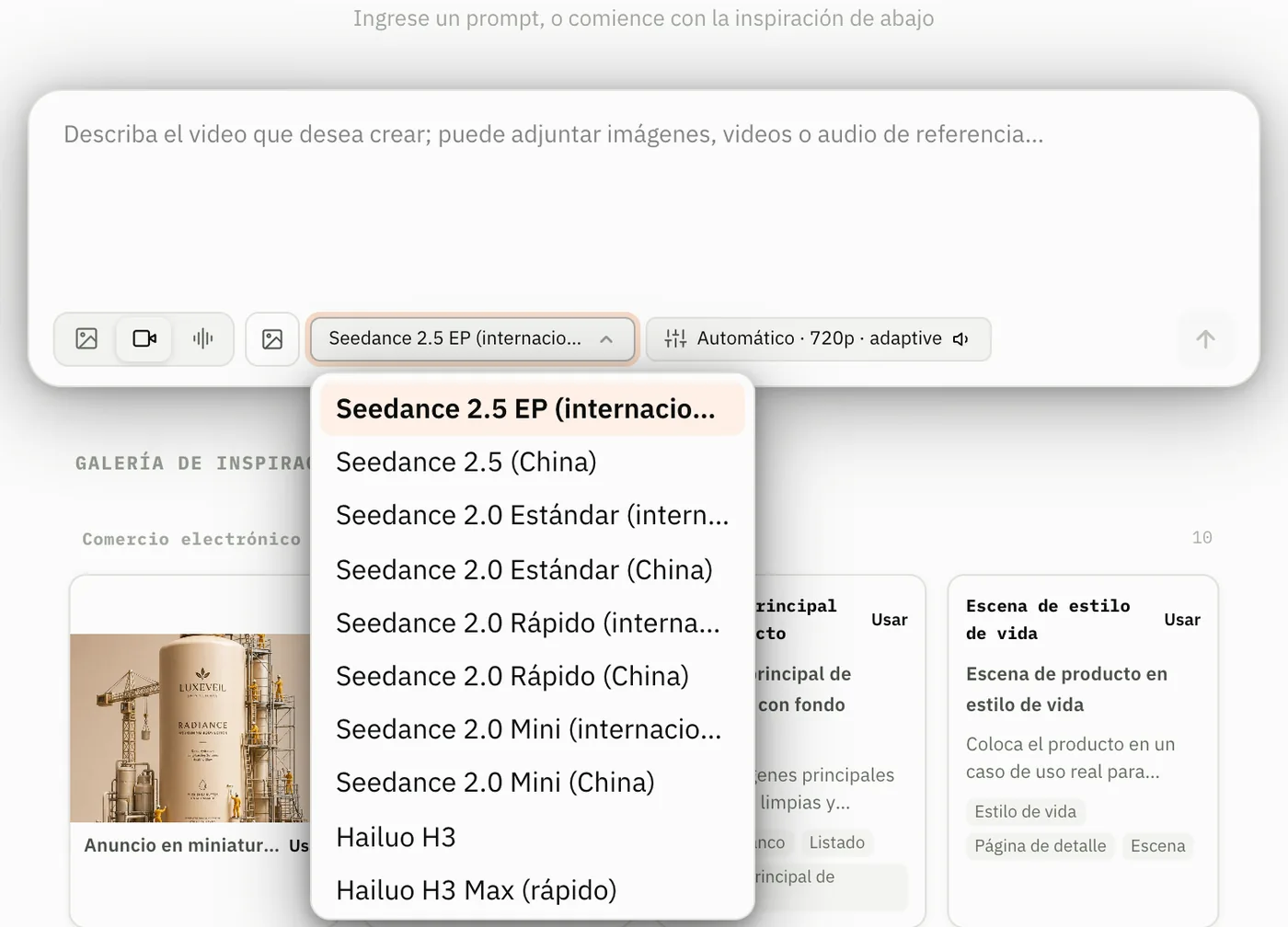Open the LUXEVEIL miniature ad thumbnail
The image size is (1288, 927).
[190, 727]
